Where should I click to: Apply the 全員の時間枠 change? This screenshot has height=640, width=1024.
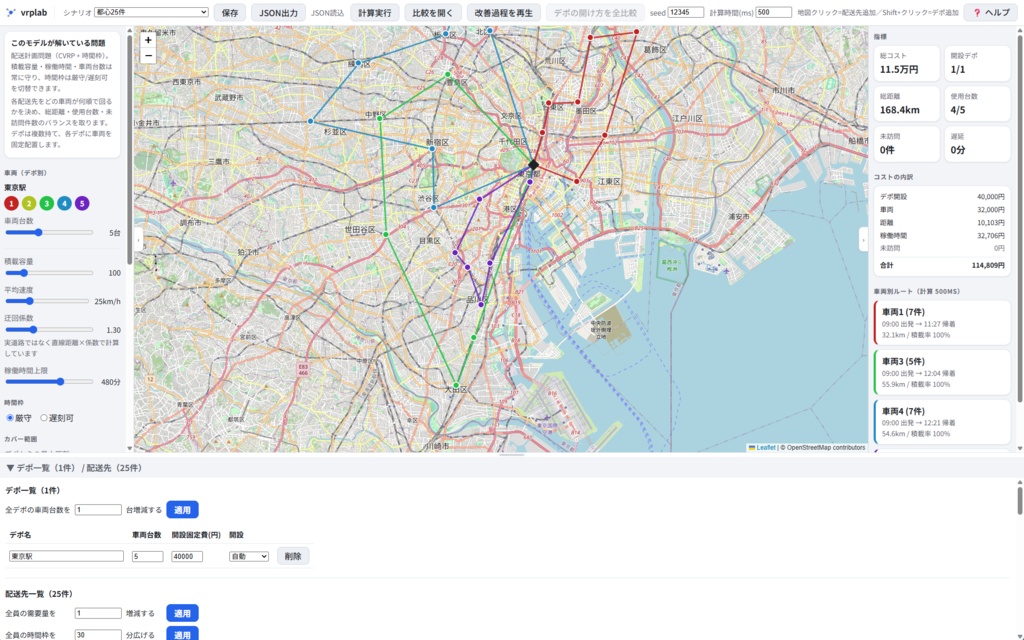(182, 634)
